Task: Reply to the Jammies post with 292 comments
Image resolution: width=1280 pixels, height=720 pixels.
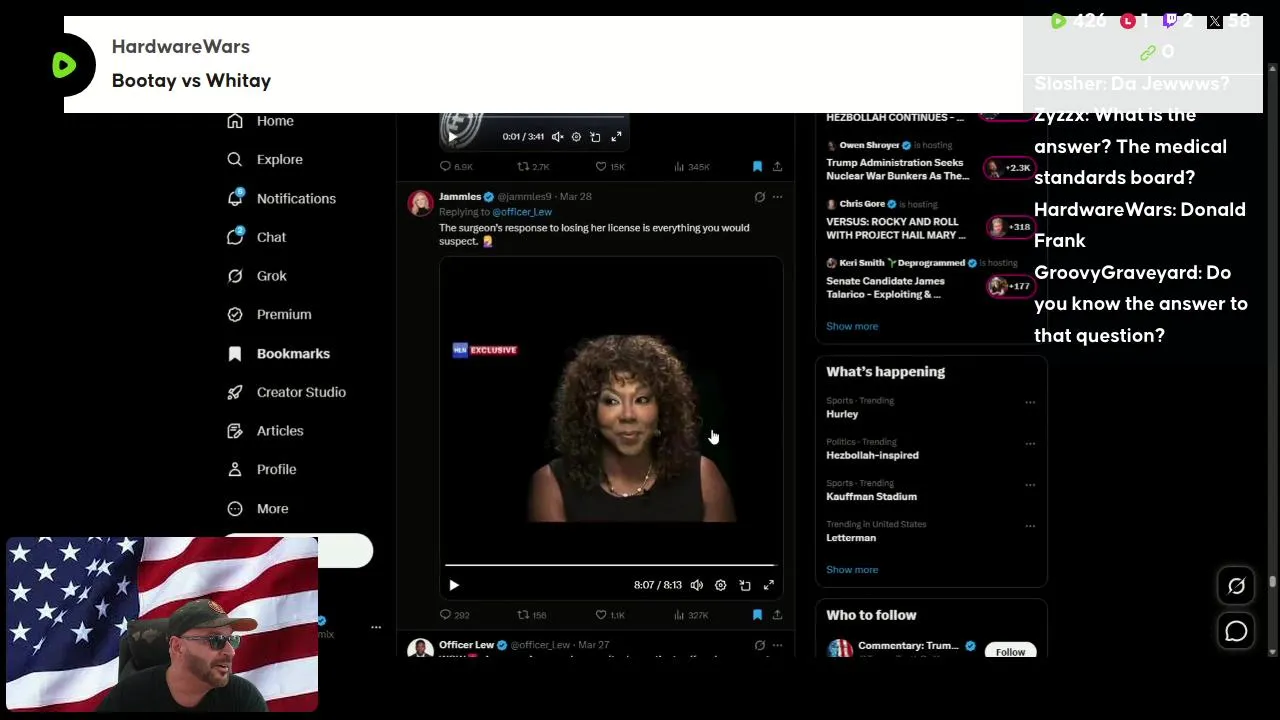Action: (x=455, y=615)
